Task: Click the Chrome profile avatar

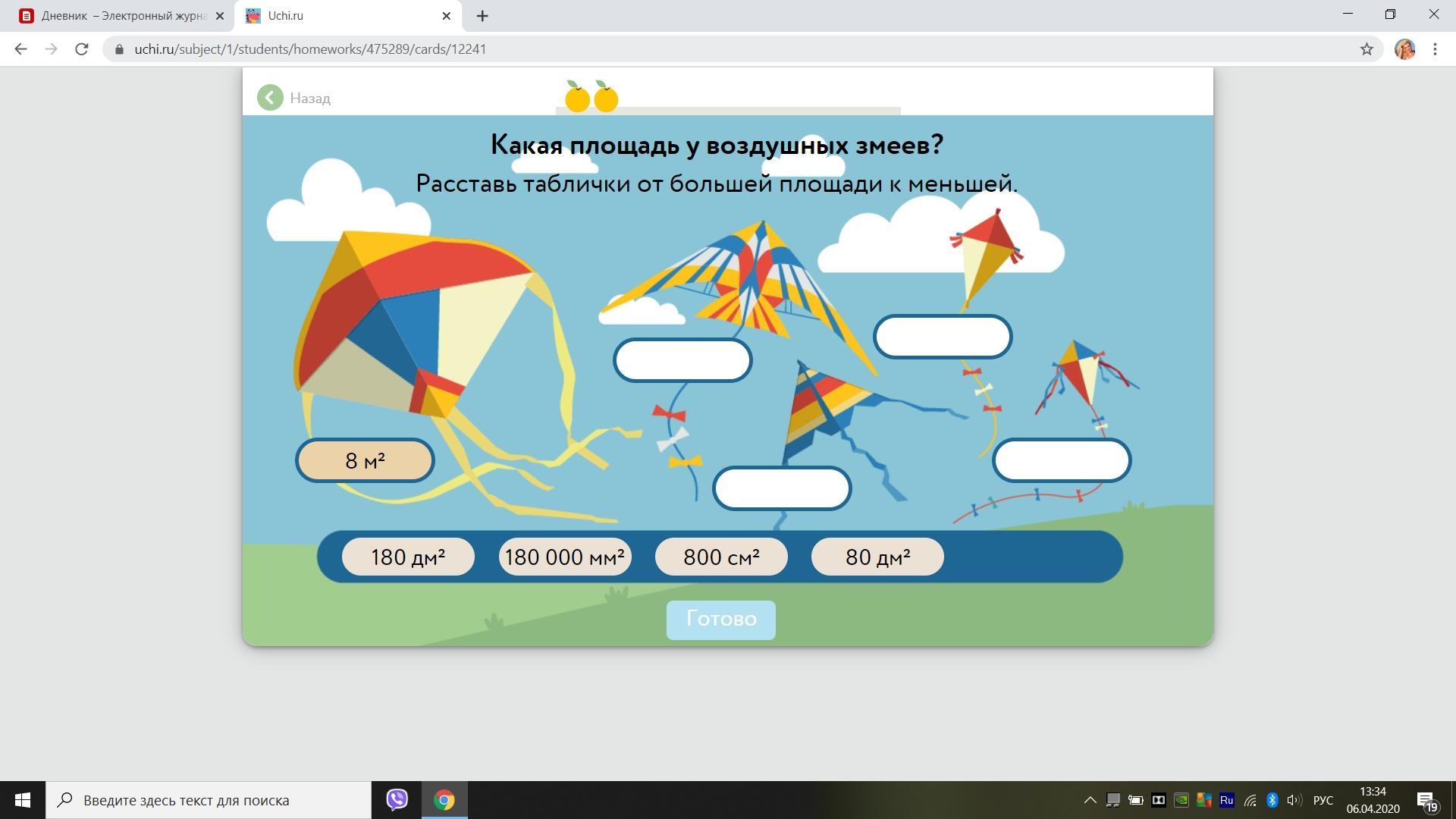Action: 1404,49
